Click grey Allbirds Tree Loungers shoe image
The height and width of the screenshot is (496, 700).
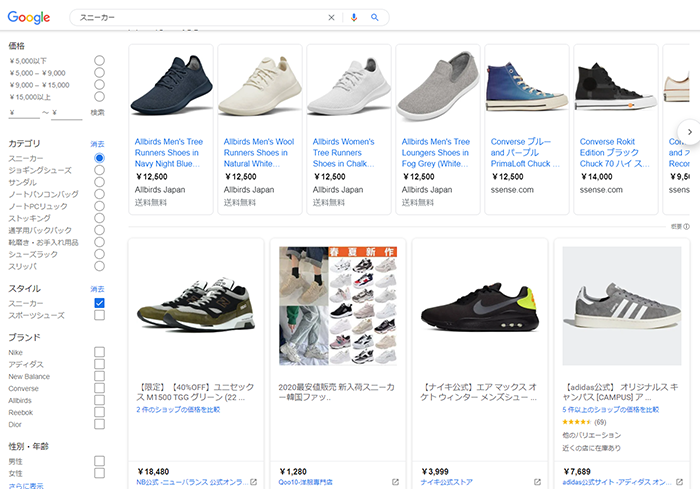438,87
